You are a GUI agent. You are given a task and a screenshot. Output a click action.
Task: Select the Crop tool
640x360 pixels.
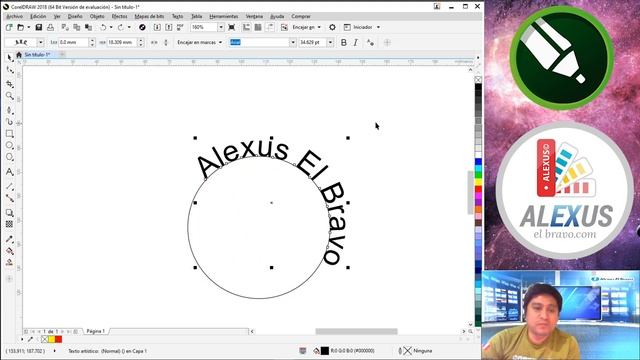tap(10, 84)
